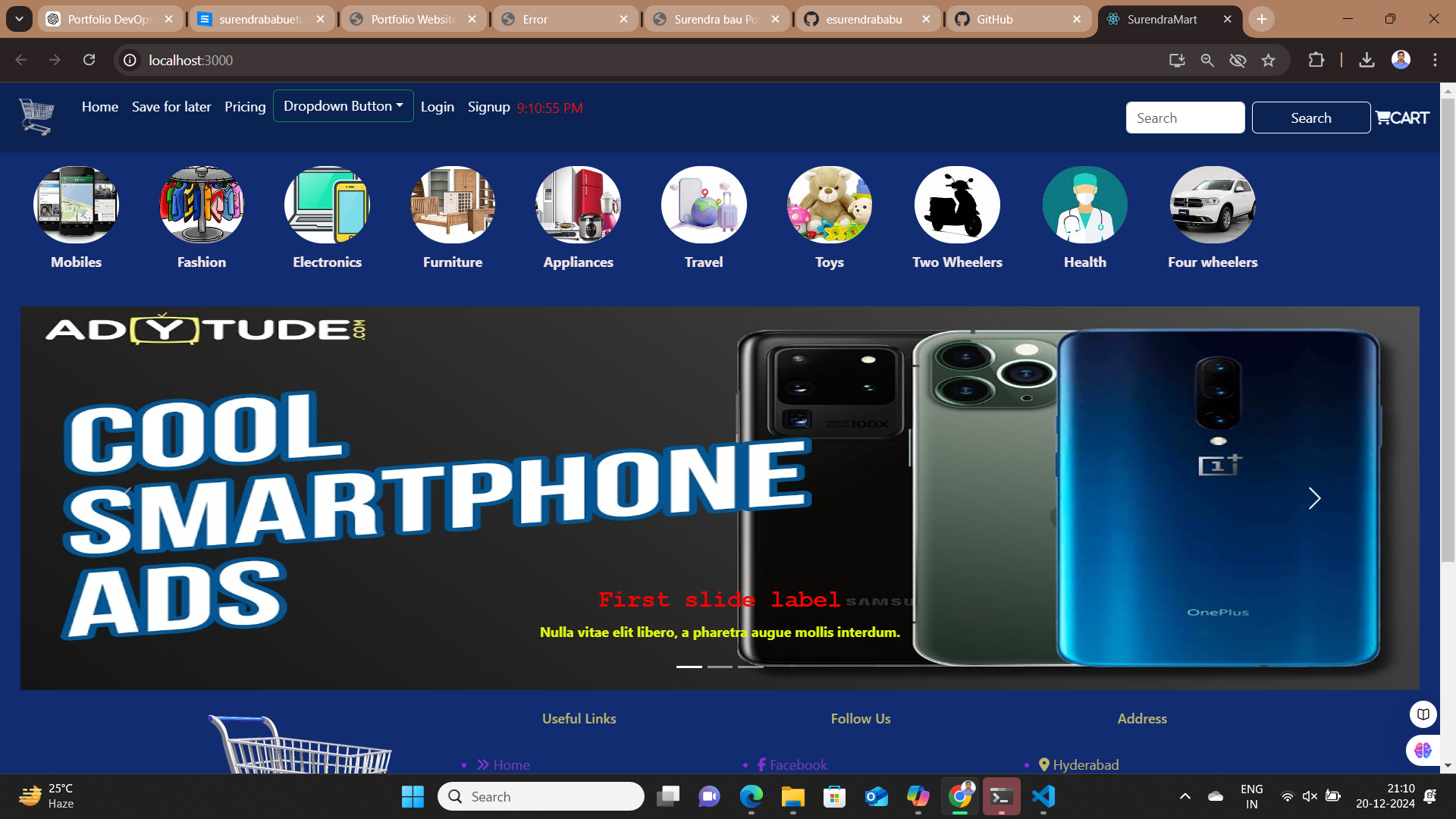The width and height of the screenshot is (1456, 819).
Task: Open Visual Studio Code from taskbar
Action: [x=1043, y=796]
